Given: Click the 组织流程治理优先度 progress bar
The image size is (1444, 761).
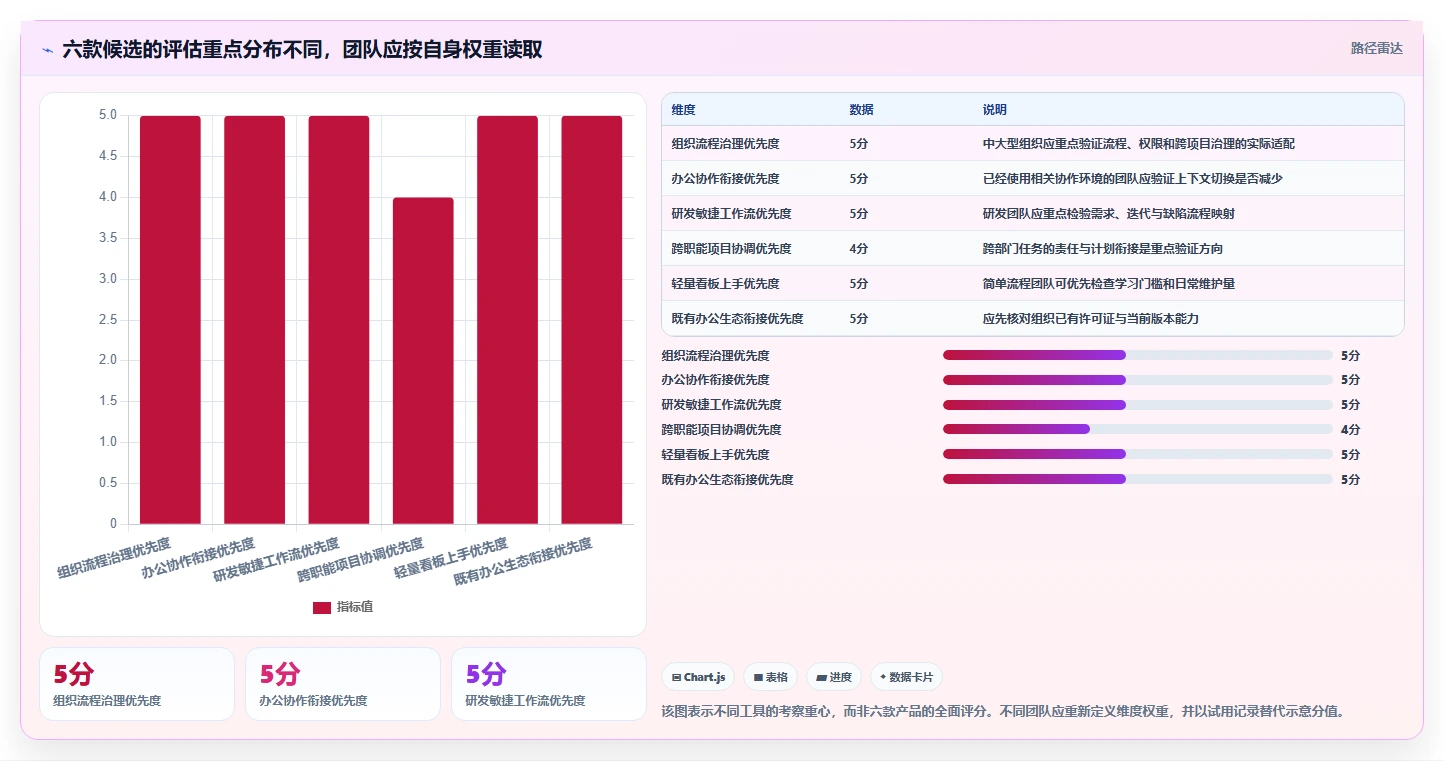Looking at the screenshot, I should (x=1138, y=355).
